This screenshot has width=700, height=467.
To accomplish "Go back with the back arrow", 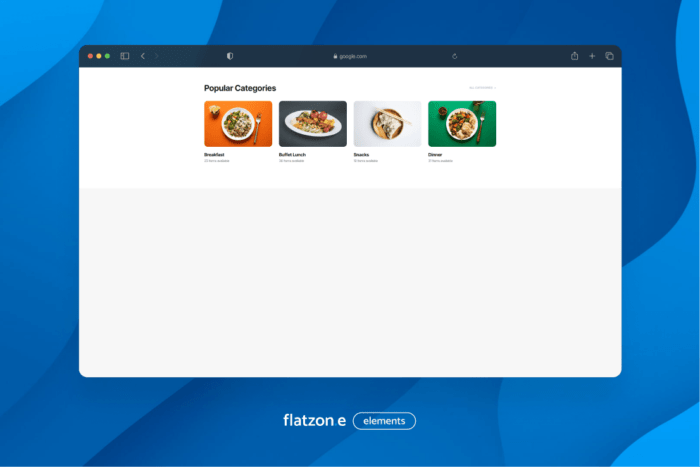I will [x=143, y=56].
